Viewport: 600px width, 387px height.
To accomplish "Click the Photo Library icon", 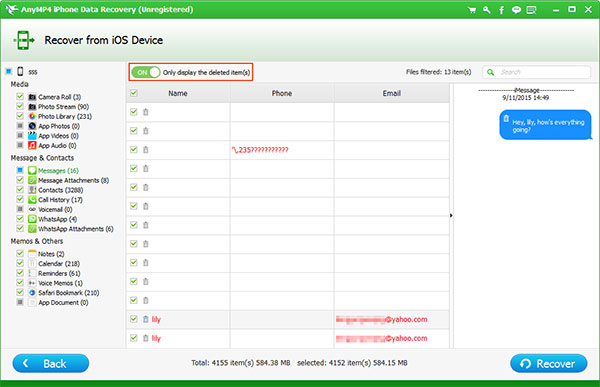I will [x=32, y=116].
